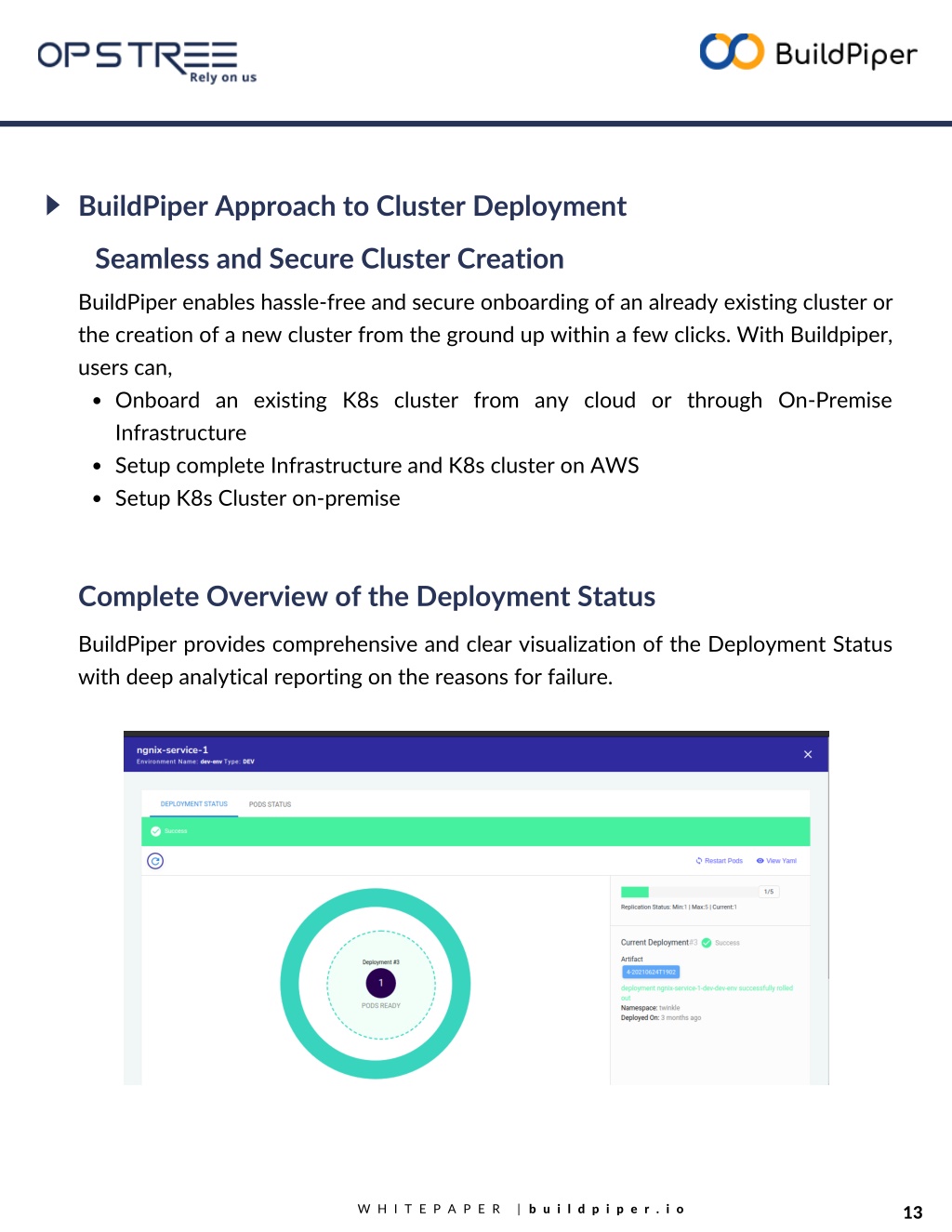This screenshot has height=1232, width=952.
Task: Click the Current Deployment #3 label
Action: 659,943
